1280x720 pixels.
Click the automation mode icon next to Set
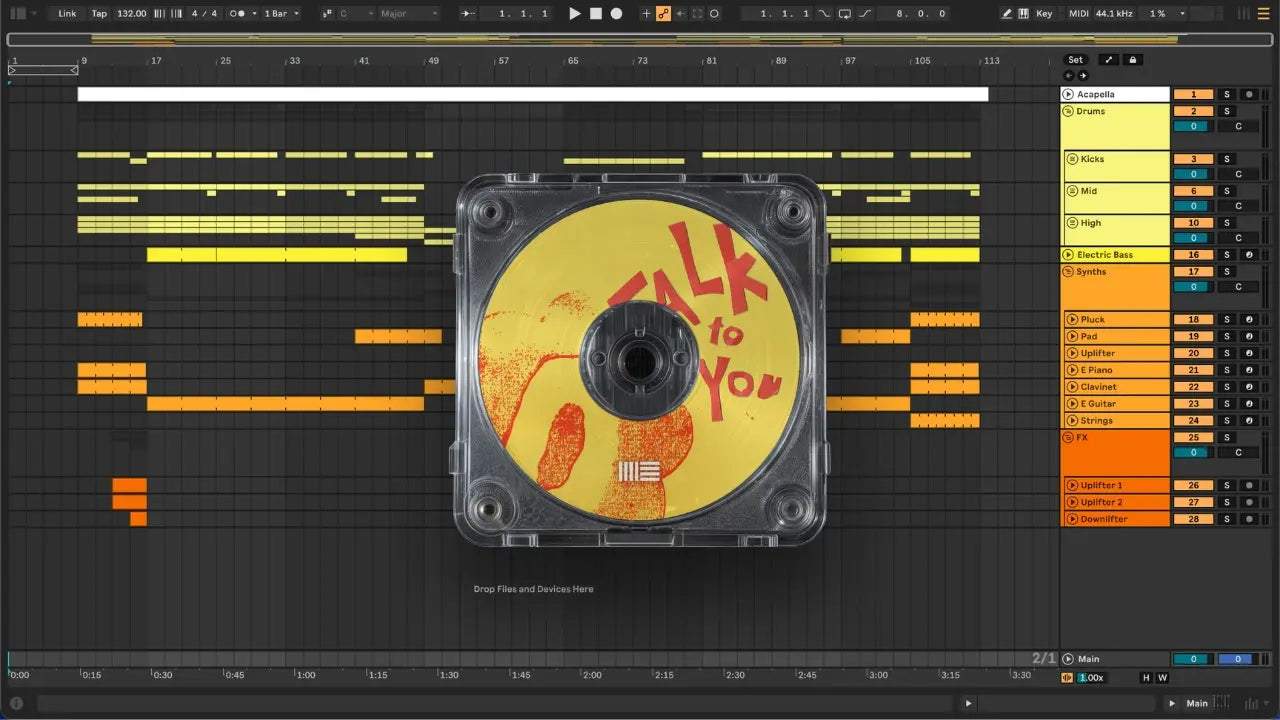(1109, 60)
